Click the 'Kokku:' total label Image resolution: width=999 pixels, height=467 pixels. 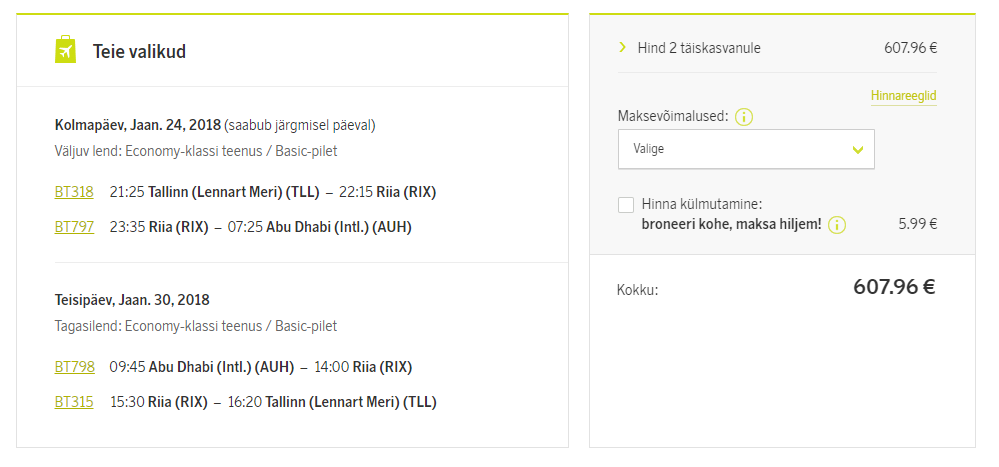coord(637,290)
